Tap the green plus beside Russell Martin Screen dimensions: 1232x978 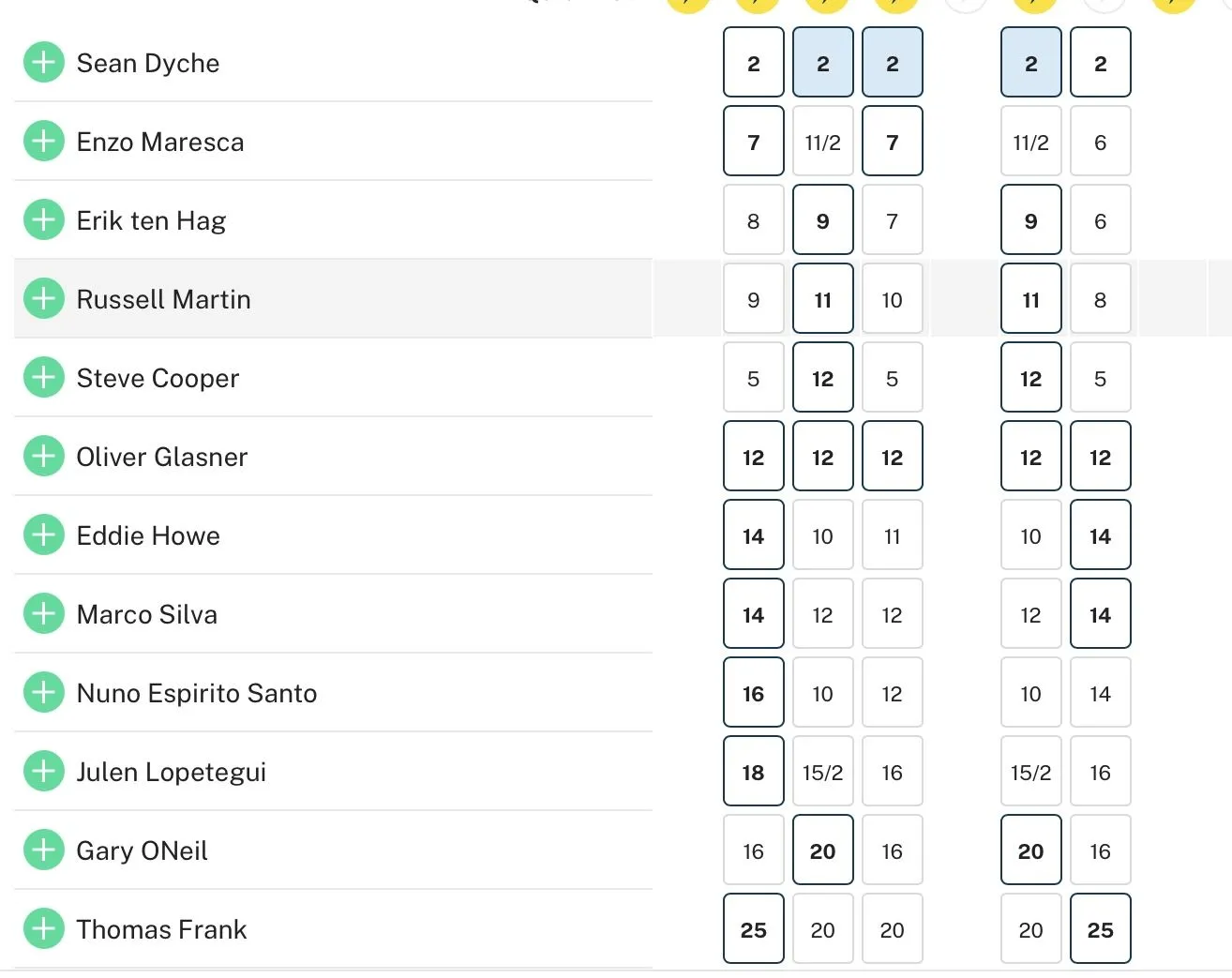pyautogui.click(x=43, y=299)
